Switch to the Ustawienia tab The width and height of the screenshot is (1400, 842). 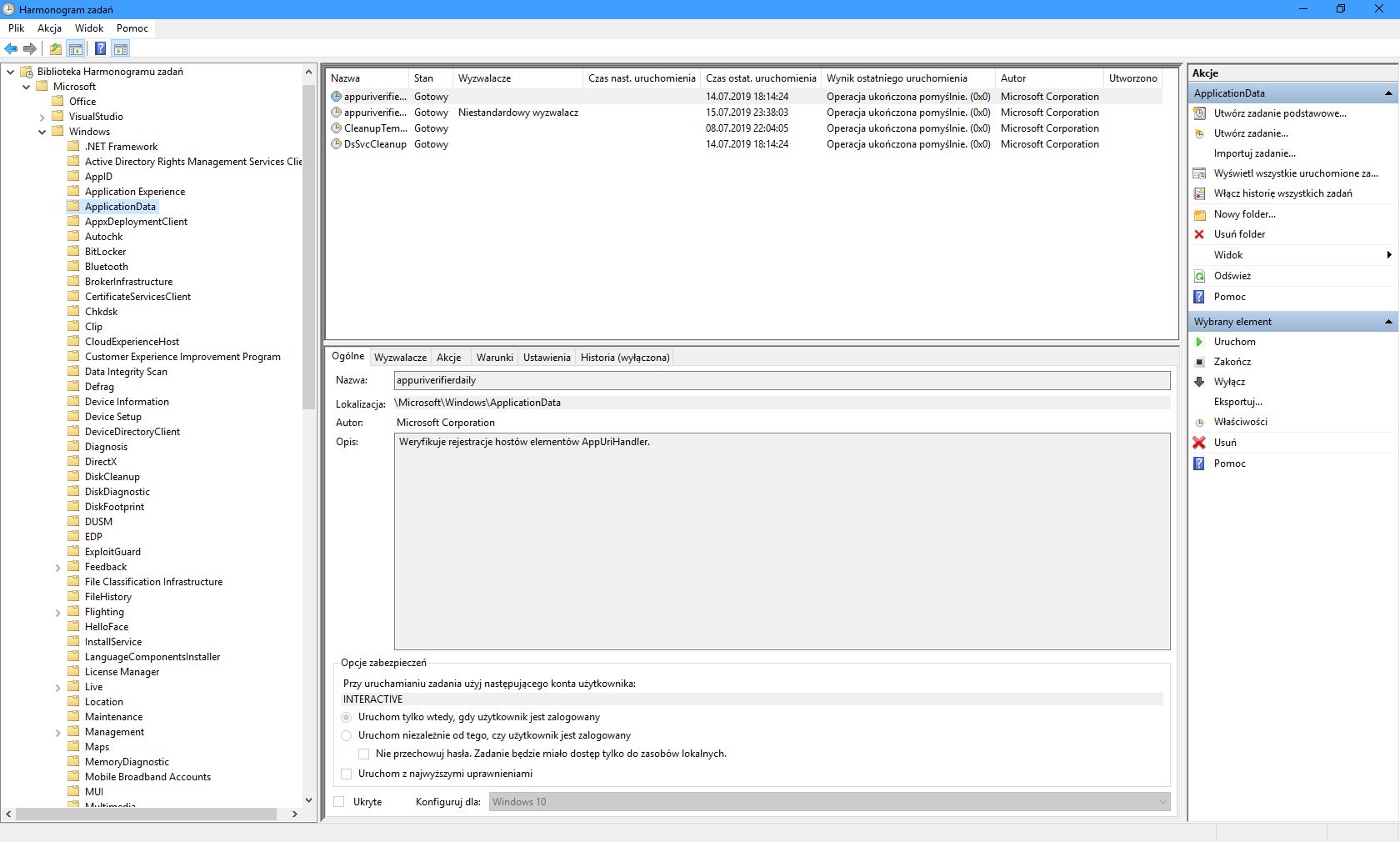click(x=547, y=358)
